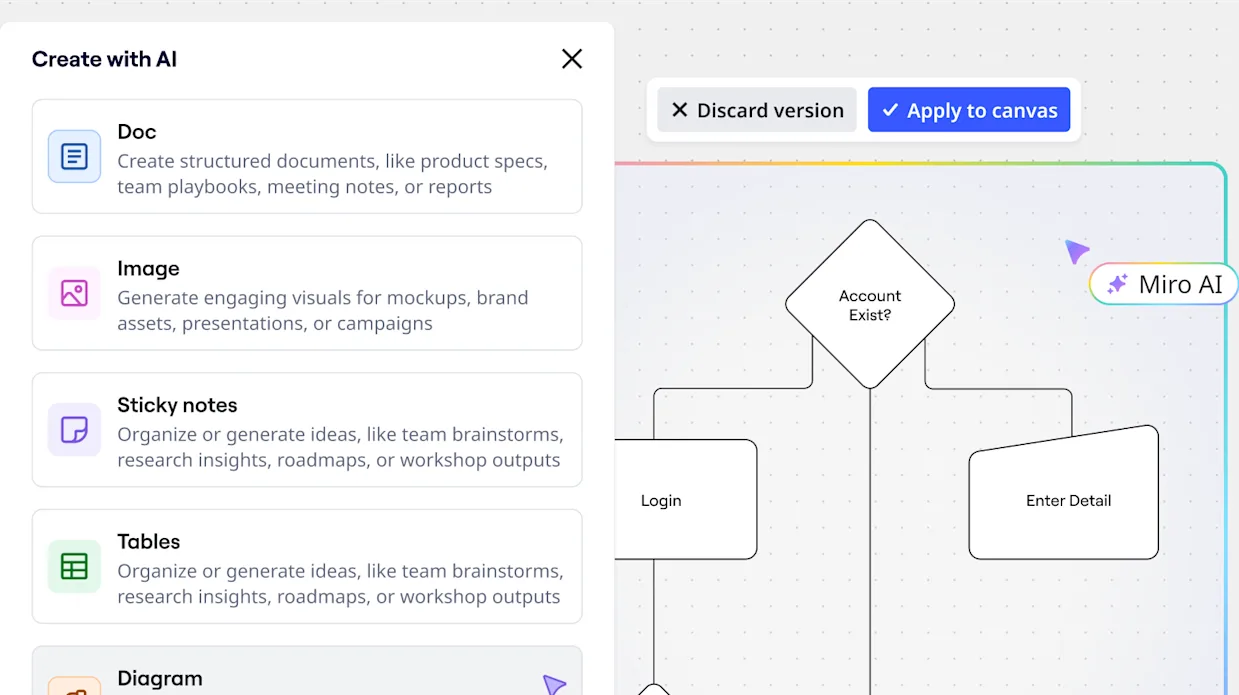Click the Doc description about product specs
Viewport: 1239px width, 695px height.
[332, 174]
